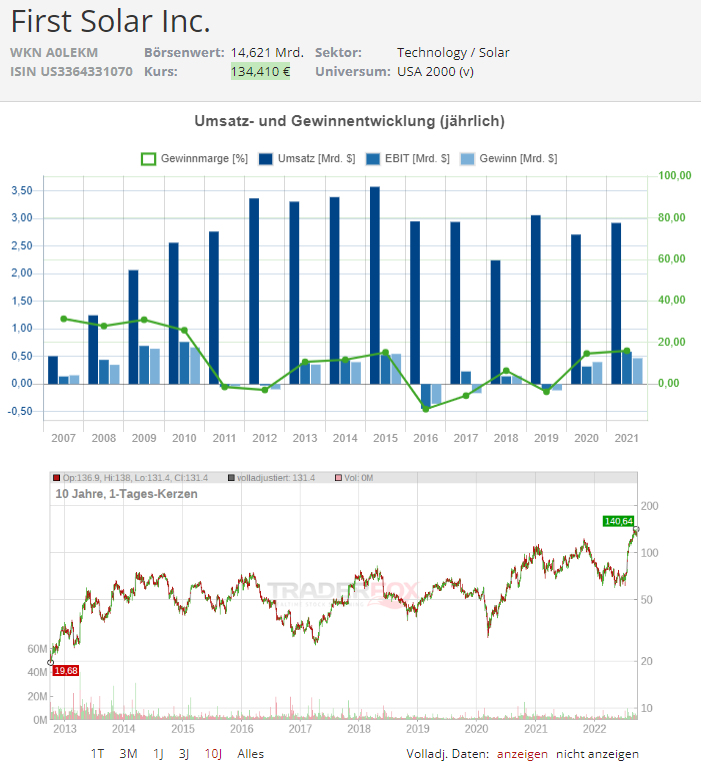Screen dimensions: 701x775
Task: Click the 2016 EBIT negative bar
Action: pyautogui.click(x=426, y=396)
